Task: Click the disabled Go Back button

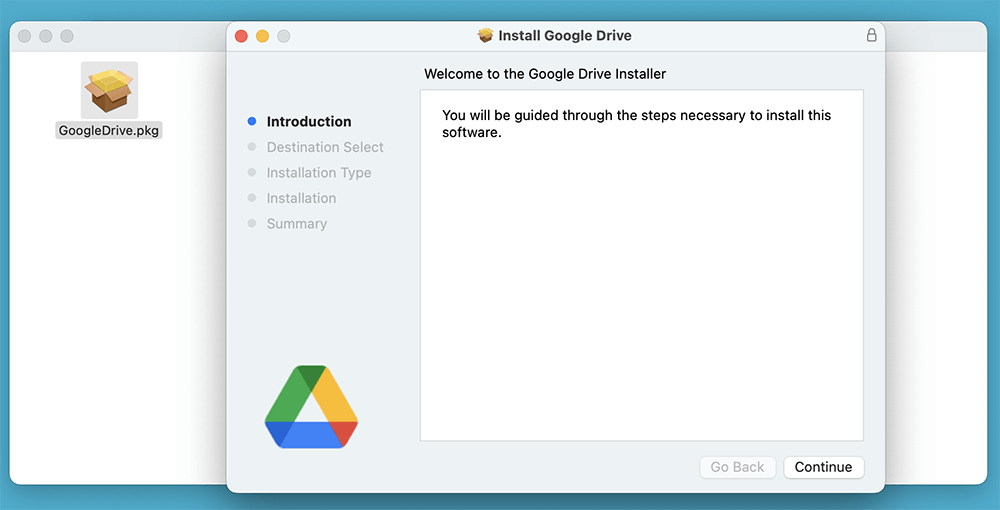Action: click(x=737, y=467)
